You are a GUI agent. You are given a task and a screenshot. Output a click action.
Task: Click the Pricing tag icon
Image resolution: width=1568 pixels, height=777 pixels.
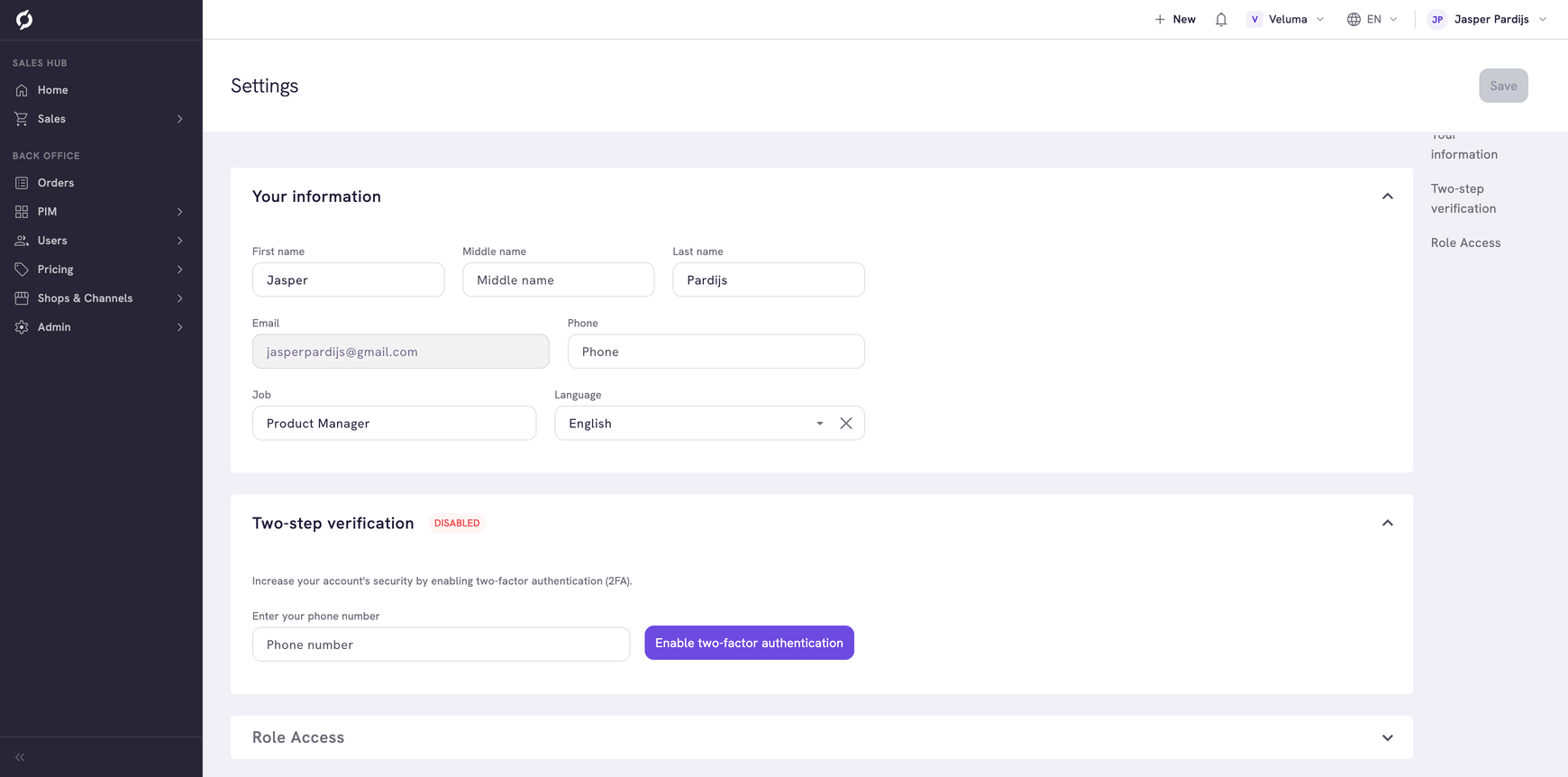[22, 270]
